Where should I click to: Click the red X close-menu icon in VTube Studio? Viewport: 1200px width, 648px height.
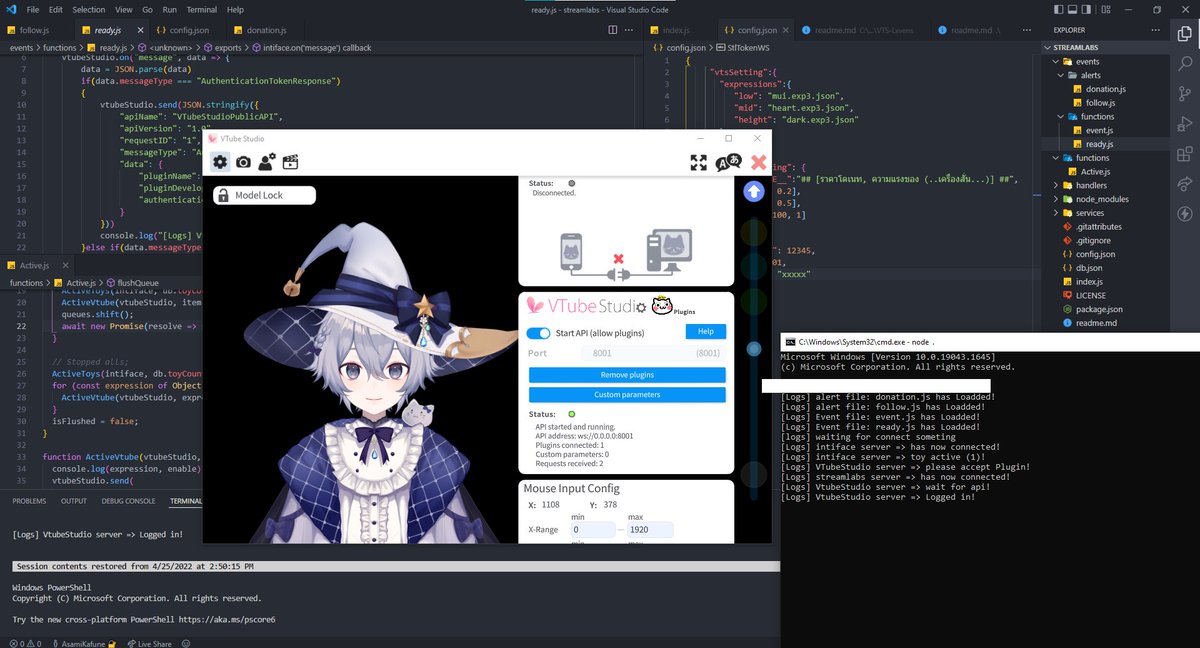(x=758, y=162)
